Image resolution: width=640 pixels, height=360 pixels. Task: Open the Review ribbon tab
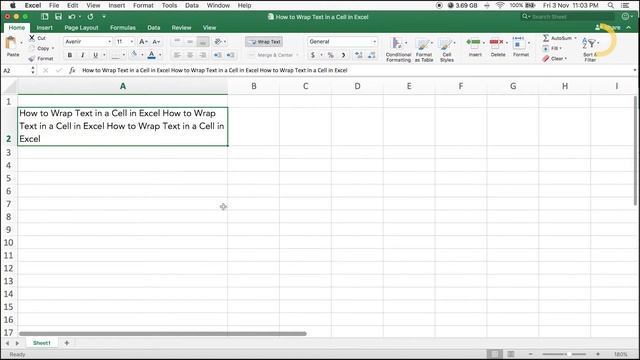tap(181, 28)
